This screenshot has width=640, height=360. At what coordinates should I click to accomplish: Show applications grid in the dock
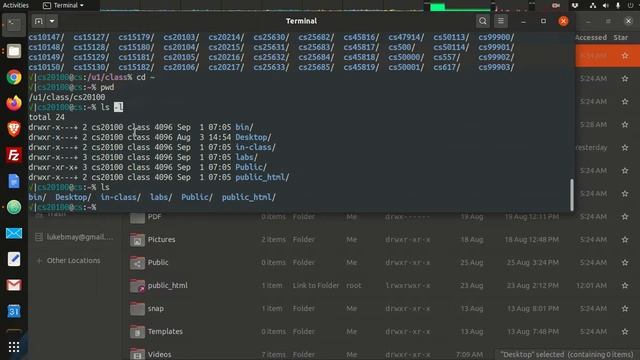pyautogui.click(x=14, y=347)
